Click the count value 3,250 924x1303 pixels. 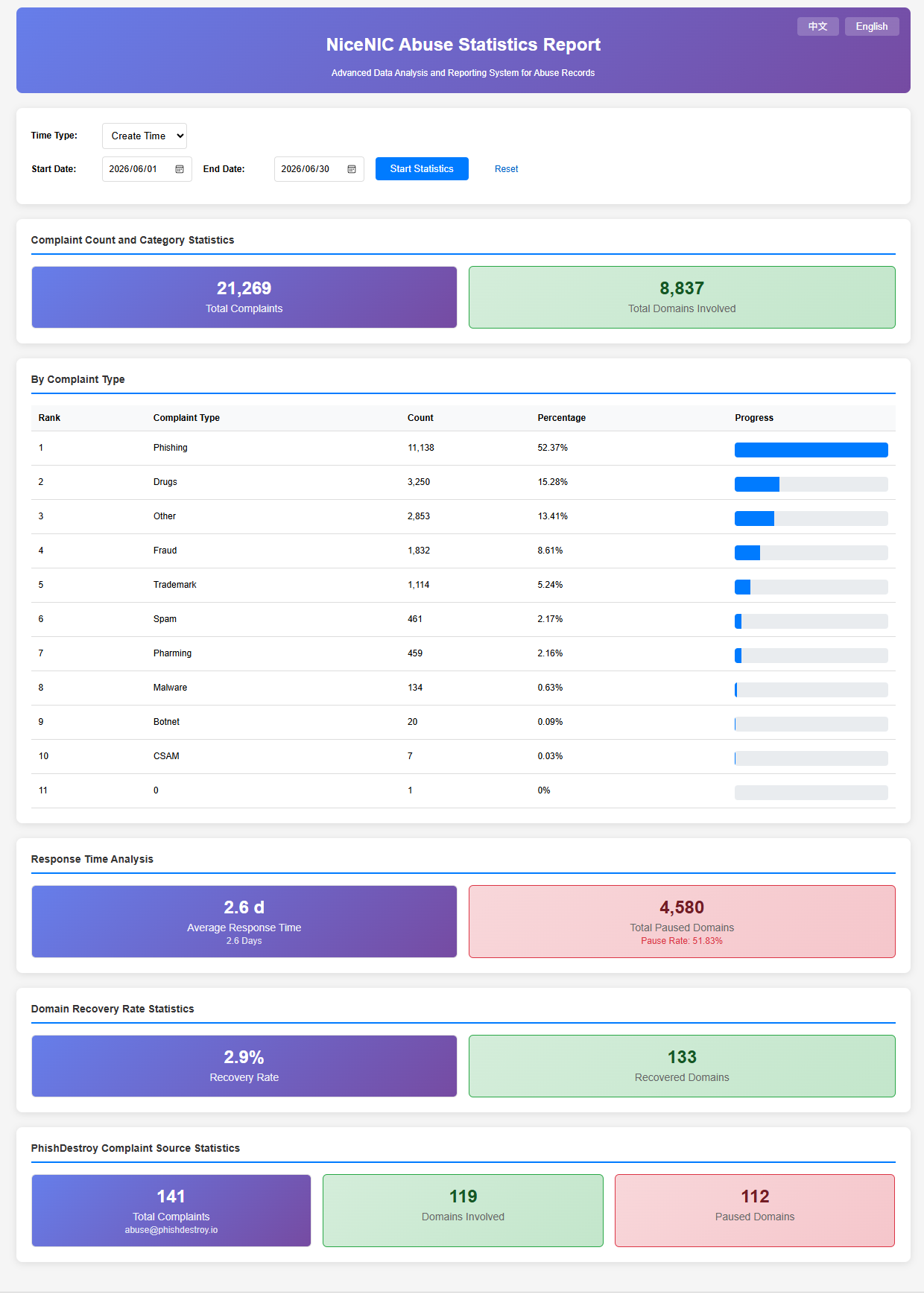point(419,482)
